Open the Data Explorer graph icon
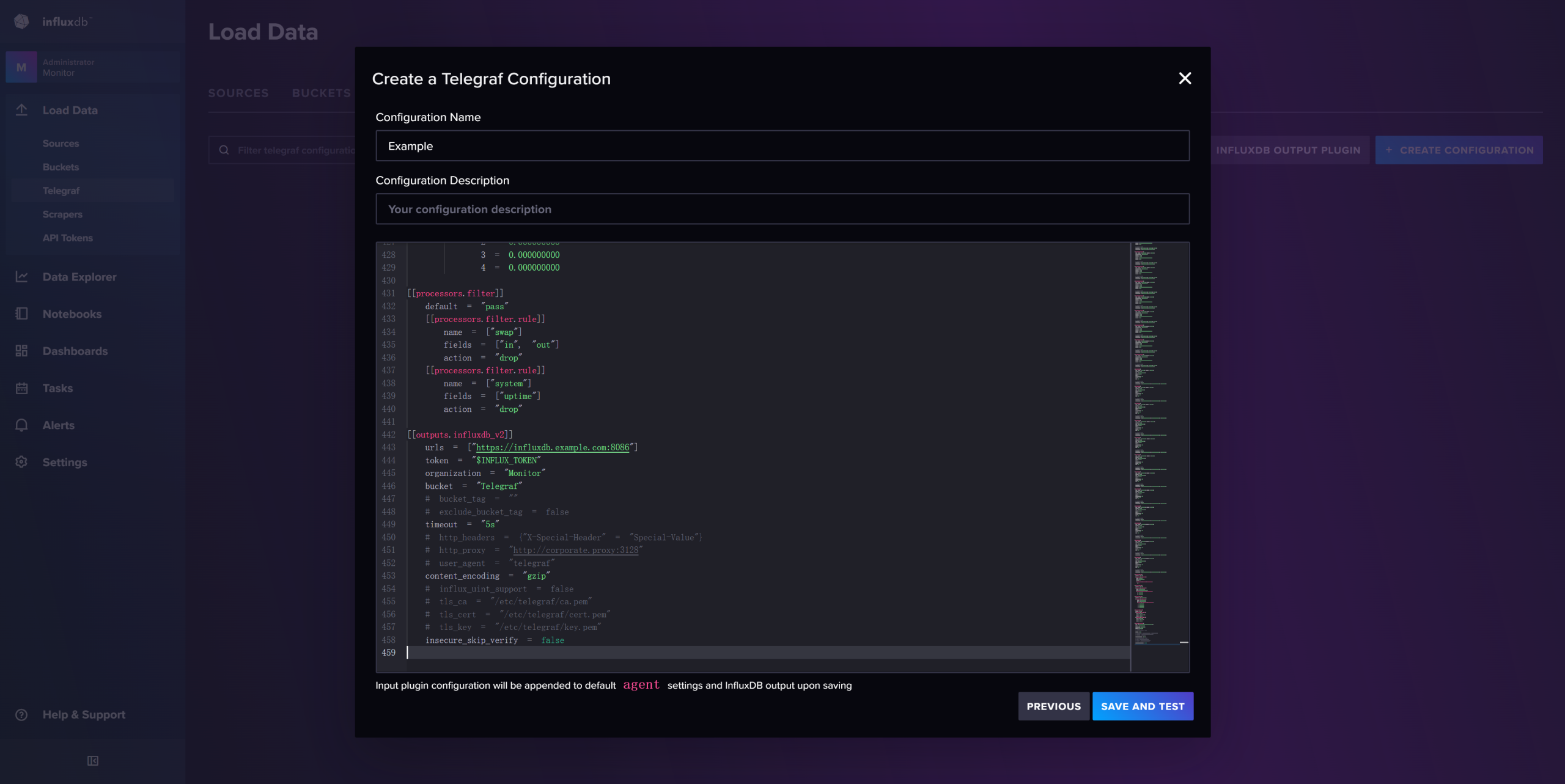 click(21, 277)
